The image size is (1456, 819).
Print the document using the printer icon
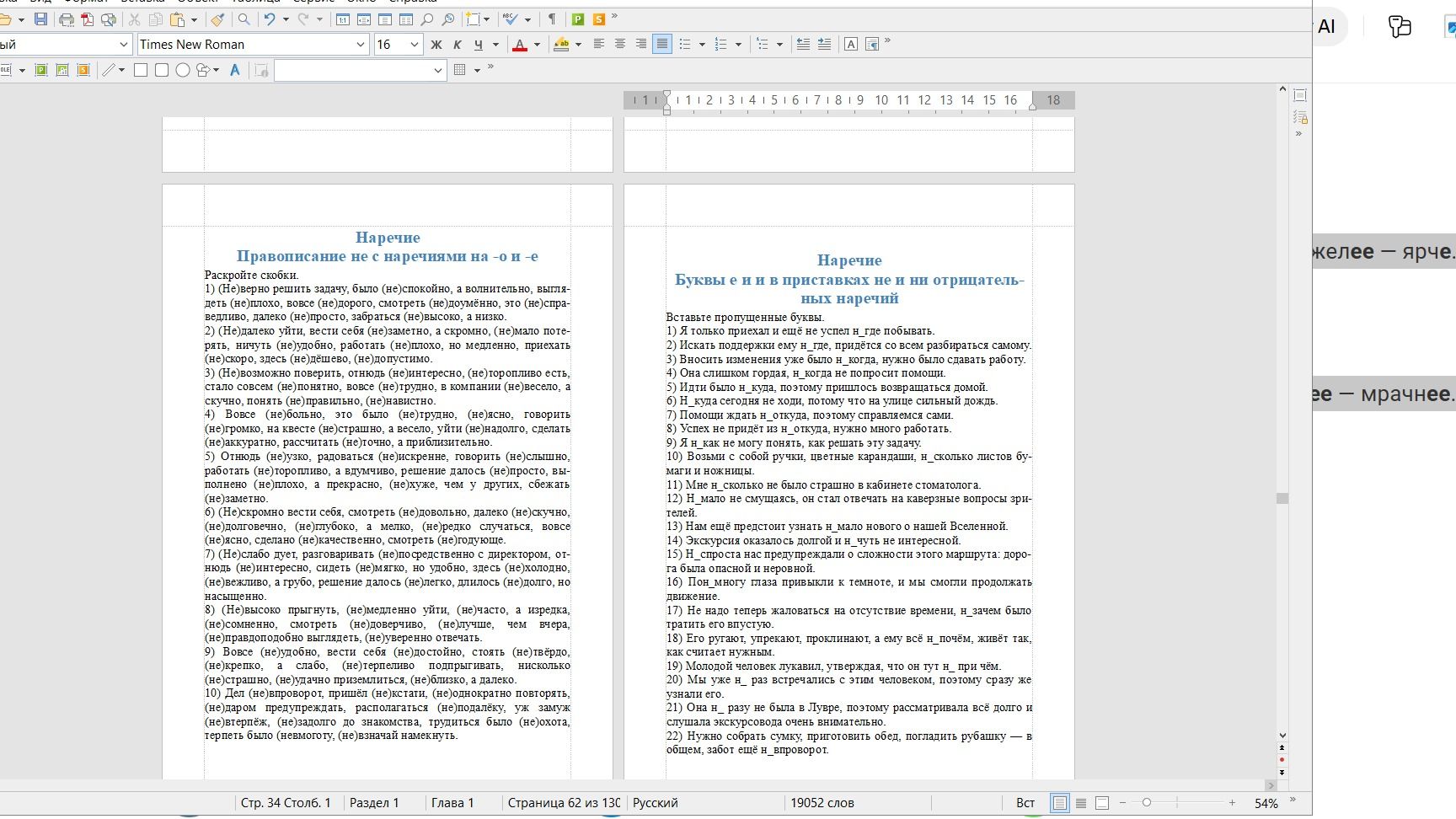67,19
